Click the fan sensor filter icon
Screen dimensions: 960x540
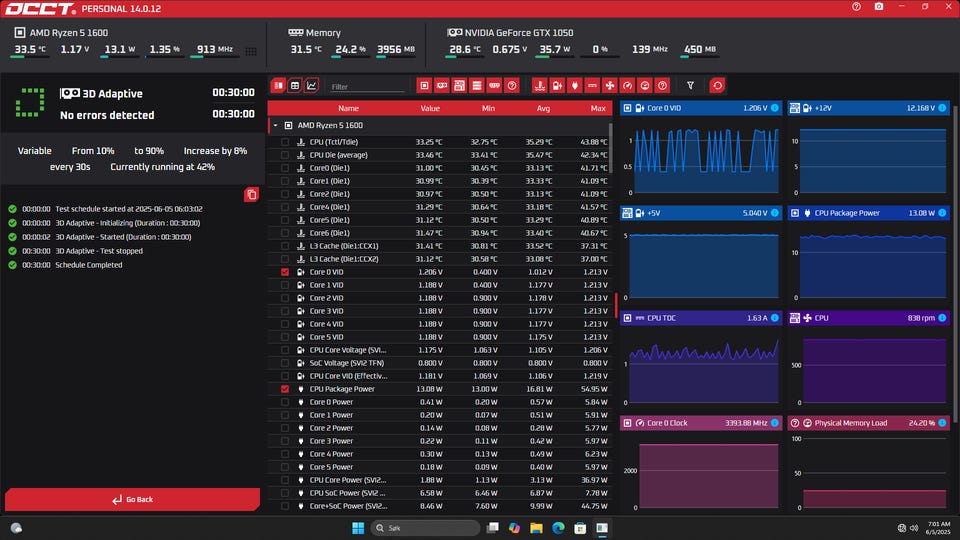pos(610,86)
